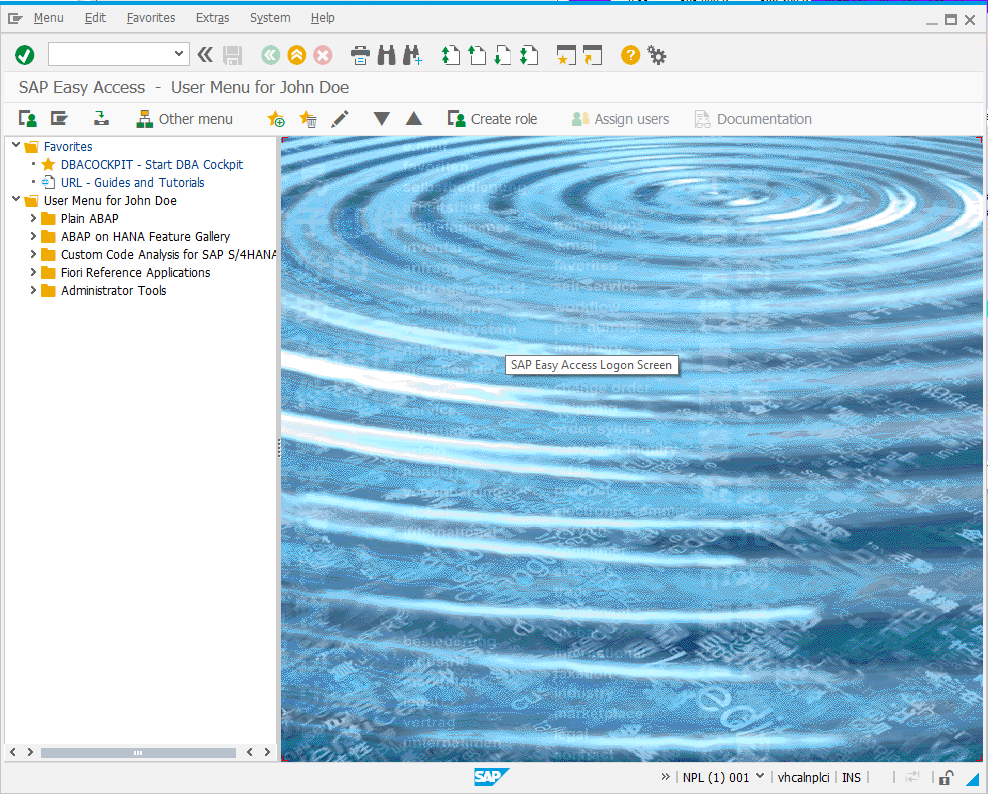The width and height of the screenshot is (988, 794).
Task: Click the Print icon
Action: tap(360, 55)
